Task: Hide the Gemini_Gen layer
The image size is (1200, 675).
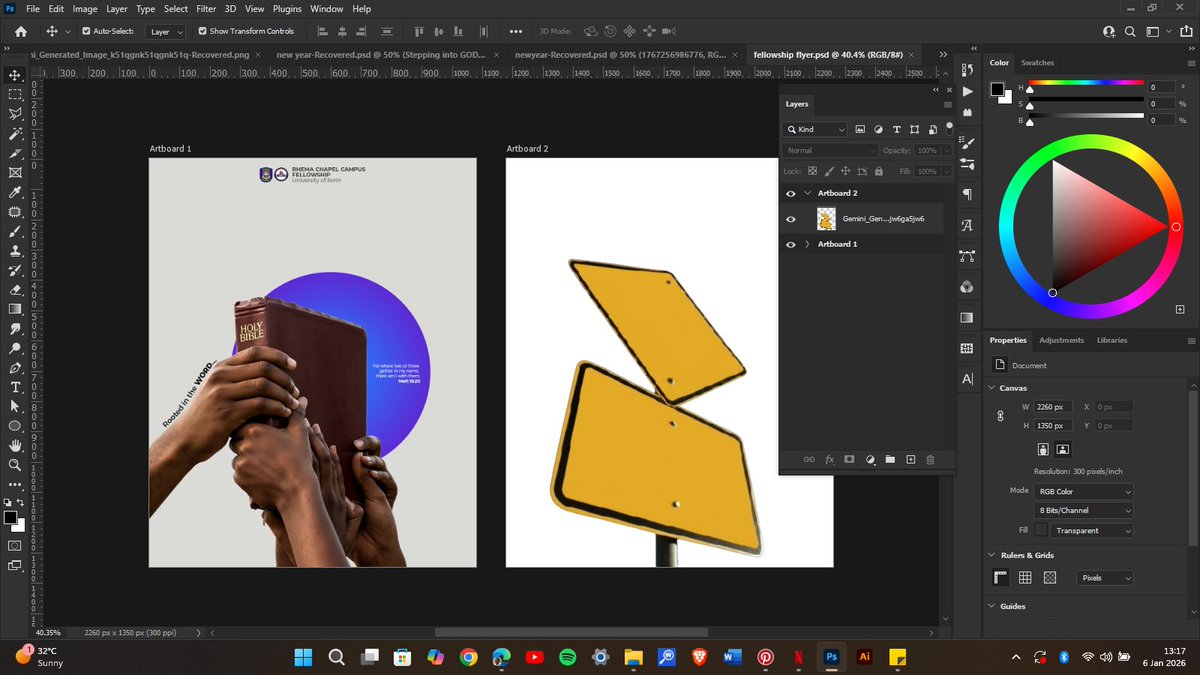Action: click(791, 219)
